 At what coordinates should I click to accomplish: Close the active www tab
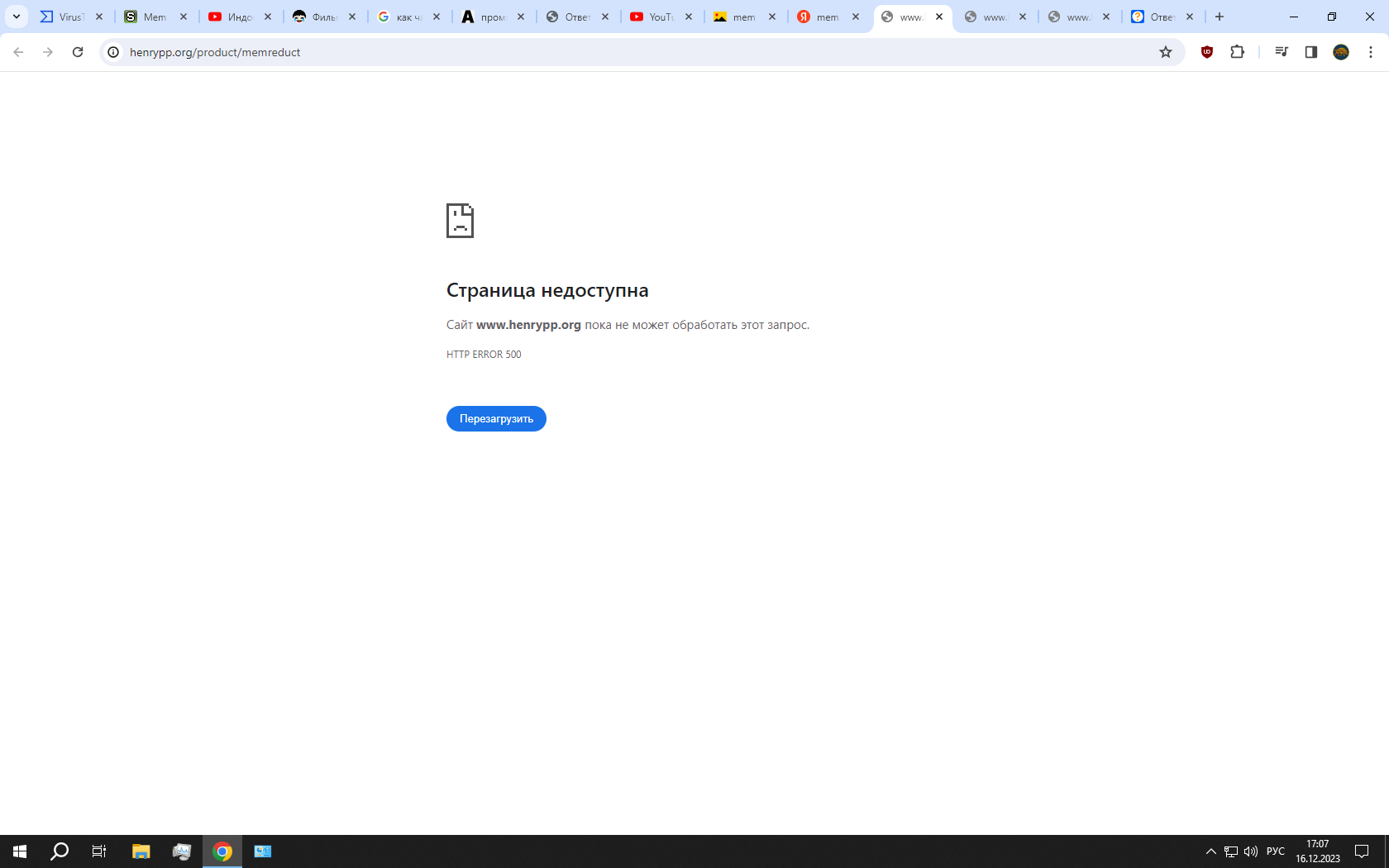(x=939, y=17)
